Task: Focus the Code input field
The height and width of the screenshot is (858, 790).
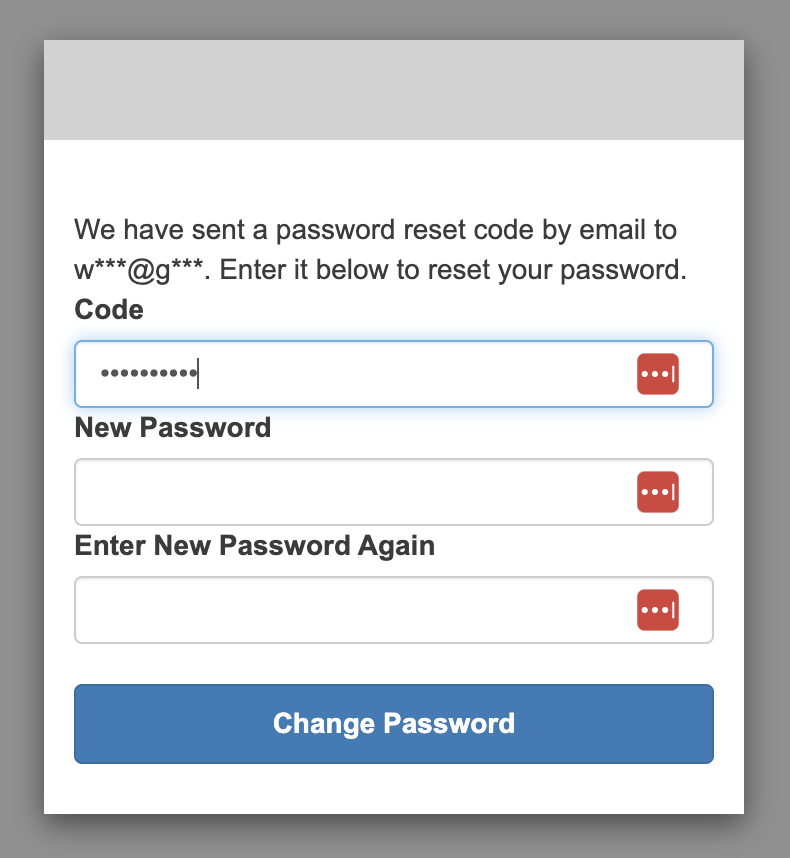Action: click(394, 374)
